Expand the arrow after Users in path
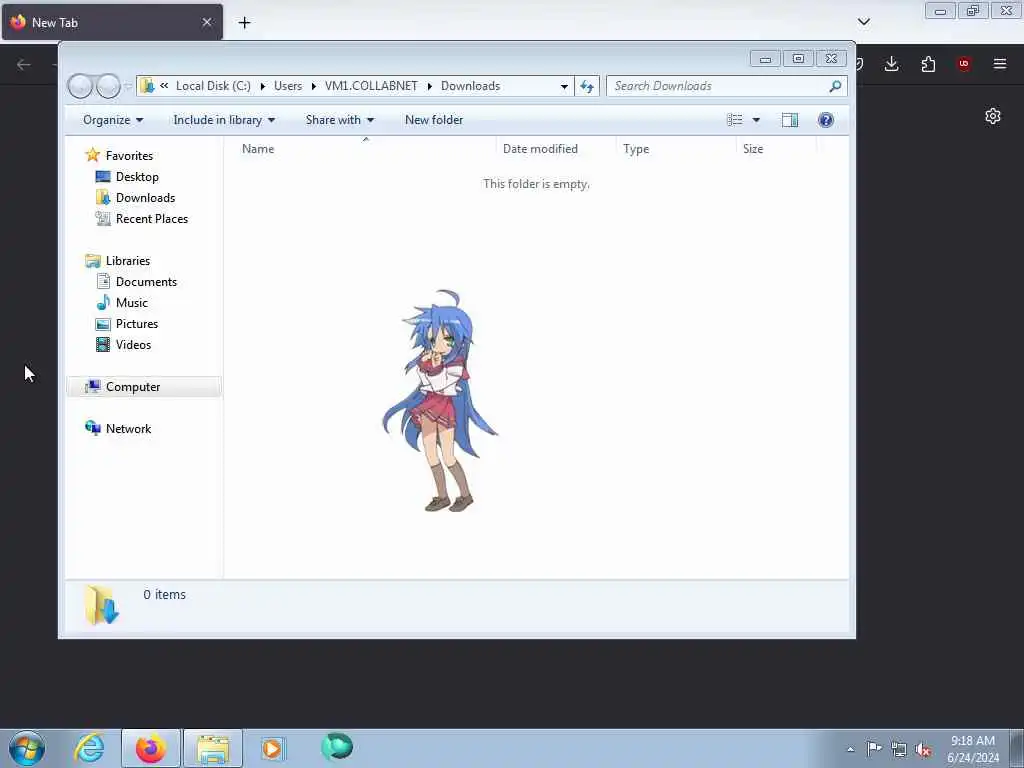 [x=313, y=86]
